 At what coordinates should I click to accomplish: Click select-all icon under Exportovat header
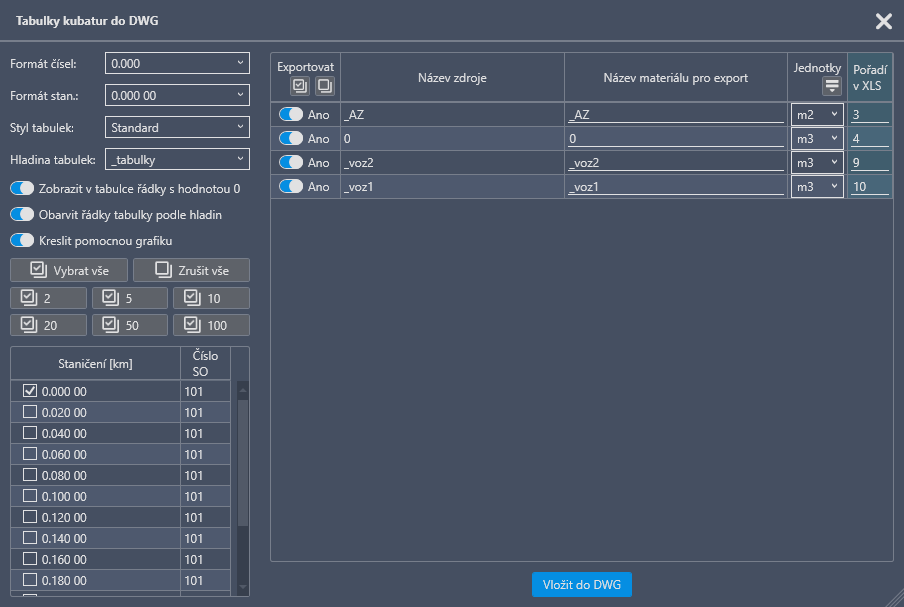299,86
